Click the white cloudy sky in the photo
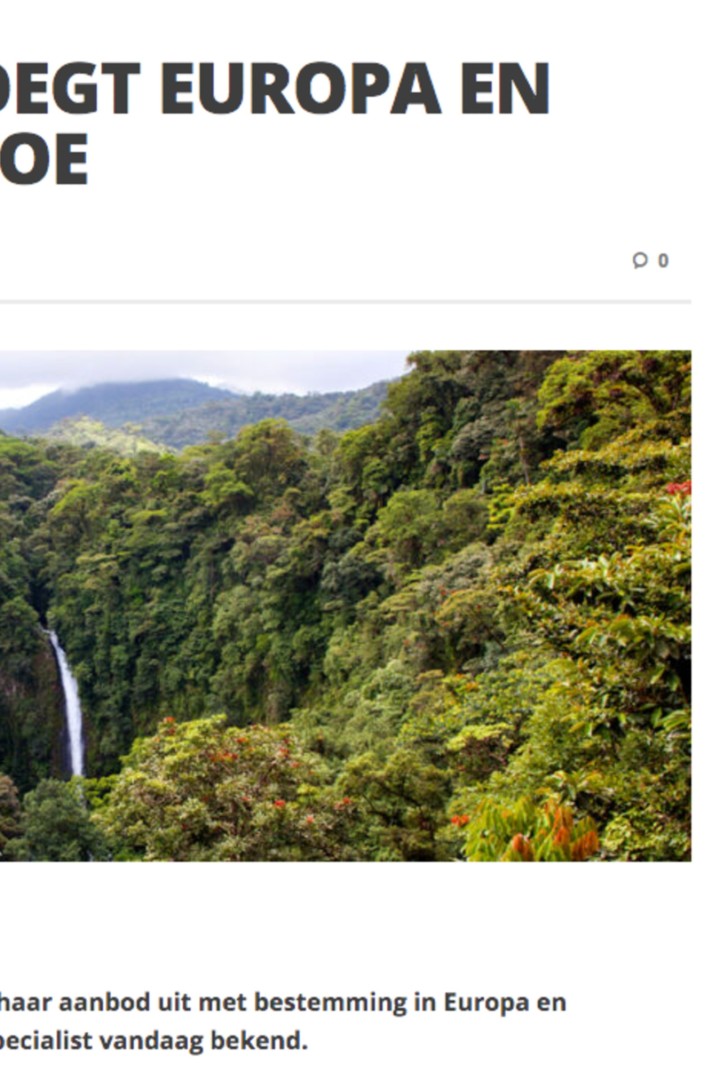Image resolution: width=720 pixels, height=1080 pixels. 207,368
